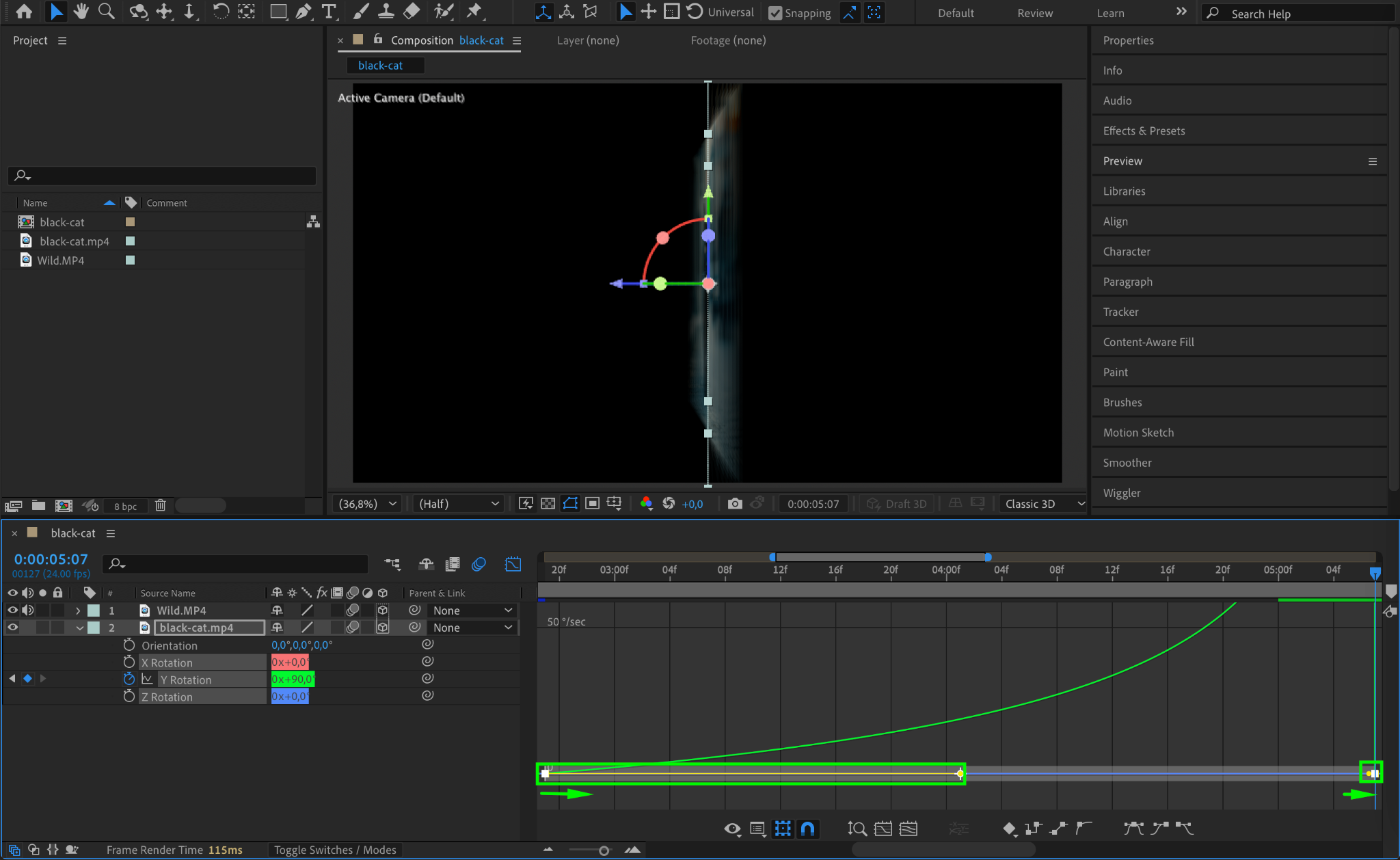This screenshot has width=1400, height=860.
Task: Disable the Snapping checkbox
Action: pyautogui.click(x=775, y=13)
